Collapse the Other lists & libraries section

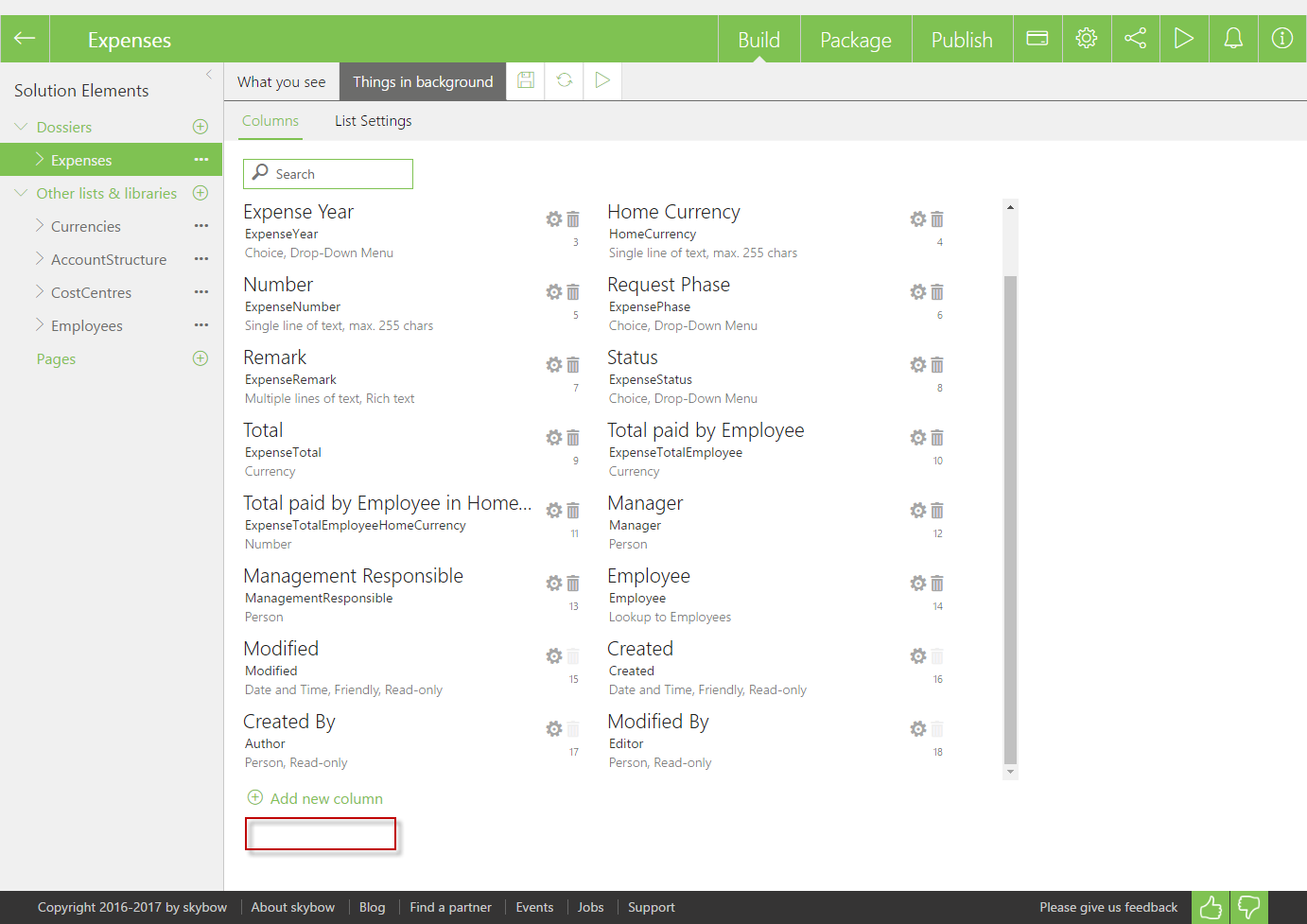(x=21, y=193)
